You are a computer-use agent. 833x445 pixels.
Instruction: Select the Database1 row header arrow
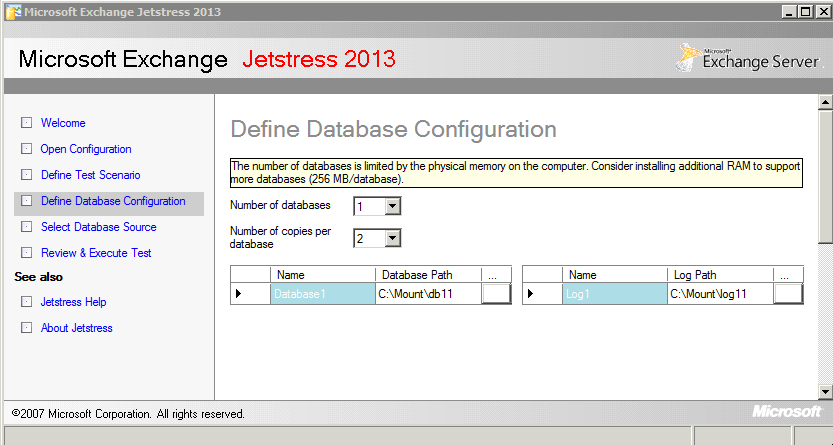[x=239, y=294]
